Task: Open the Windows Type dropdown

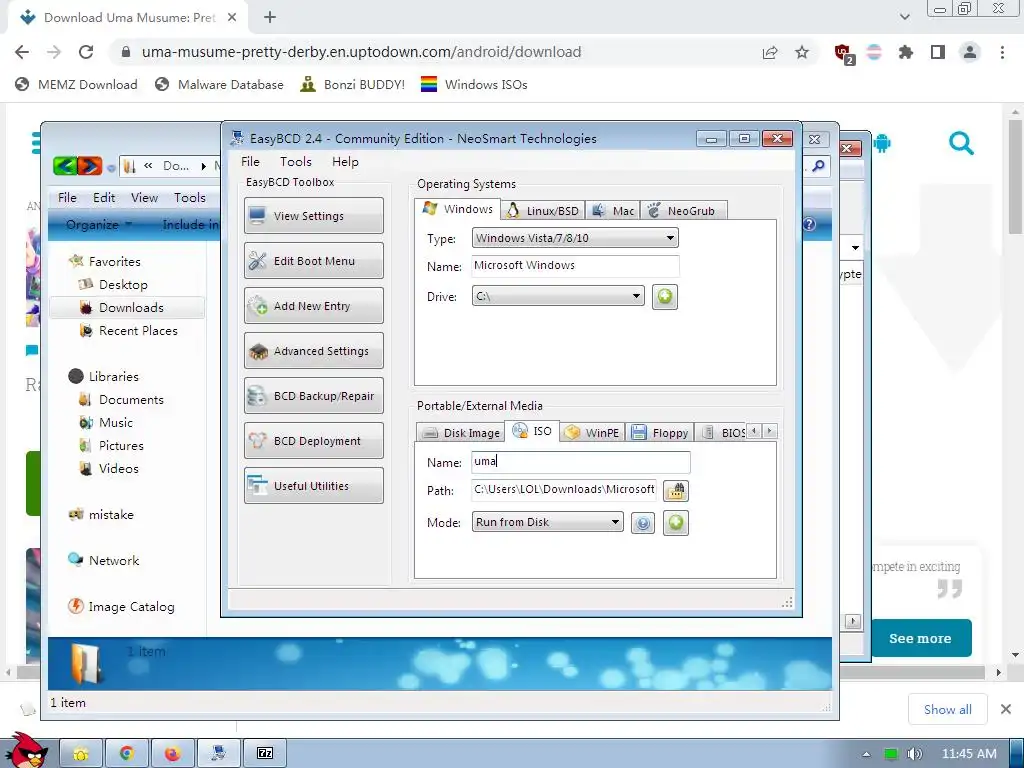Action: (x=575, y=238)
